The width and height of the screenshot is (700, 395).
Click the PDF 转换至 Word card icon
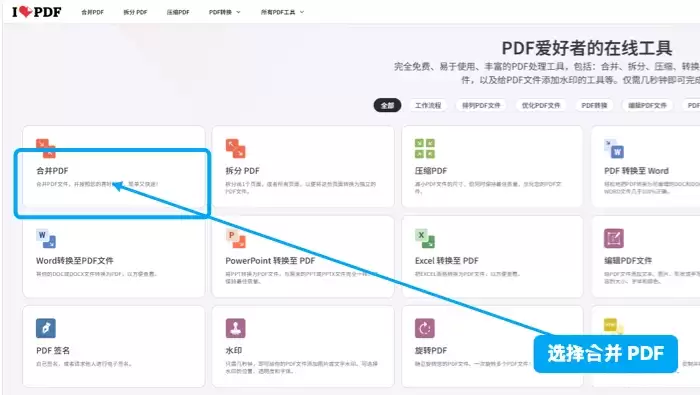[x=614, y=148]
